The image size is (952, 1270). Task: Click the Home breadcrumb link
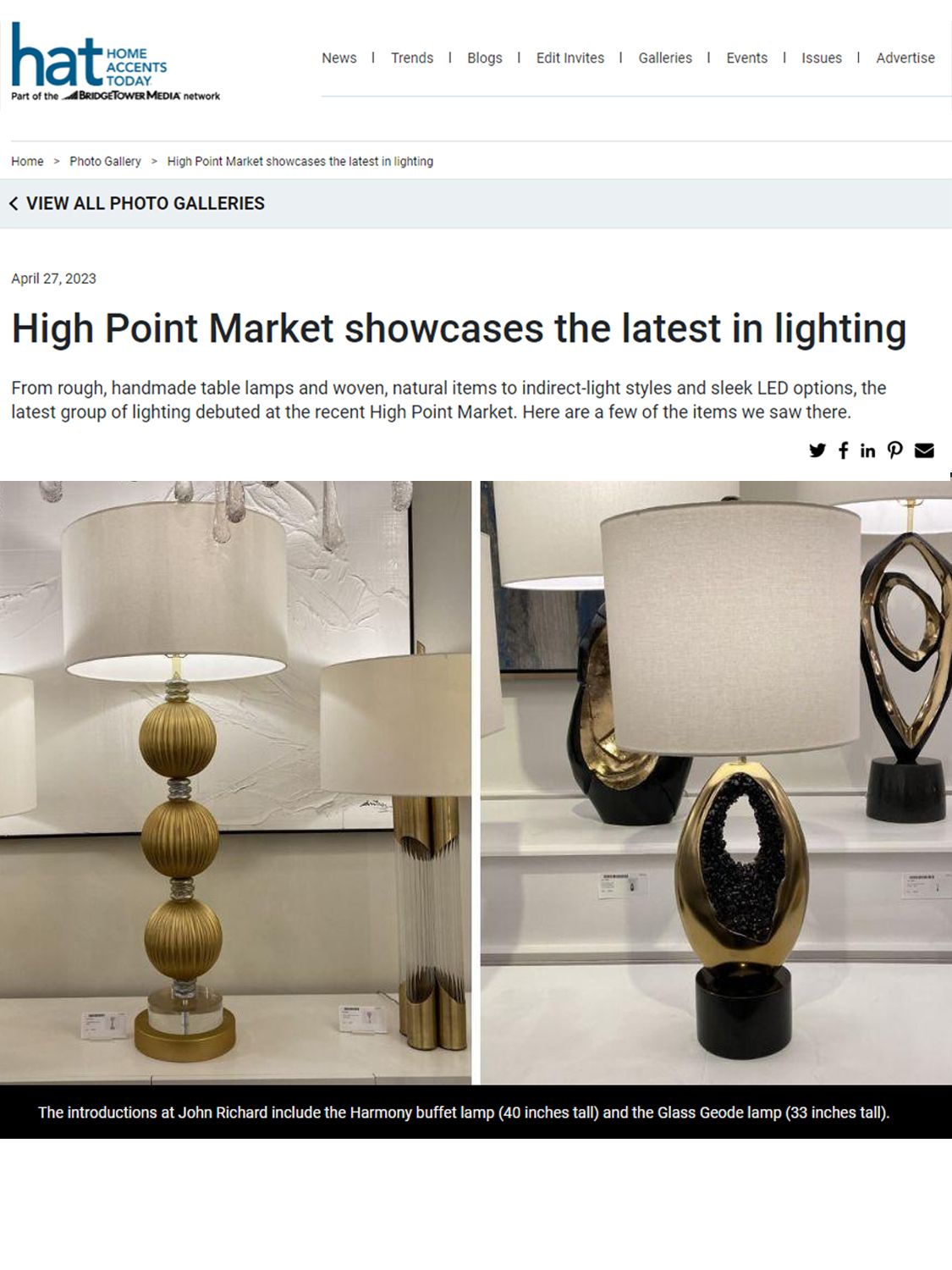tap(27, 161)
